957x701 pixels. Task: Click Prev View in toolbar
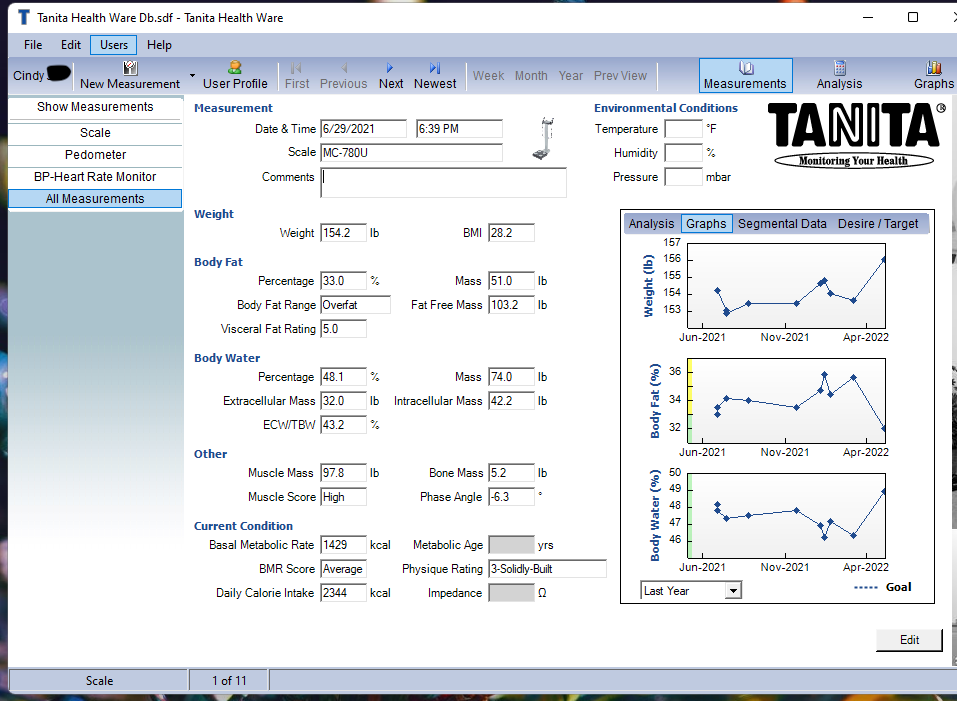tap(620, 76)
